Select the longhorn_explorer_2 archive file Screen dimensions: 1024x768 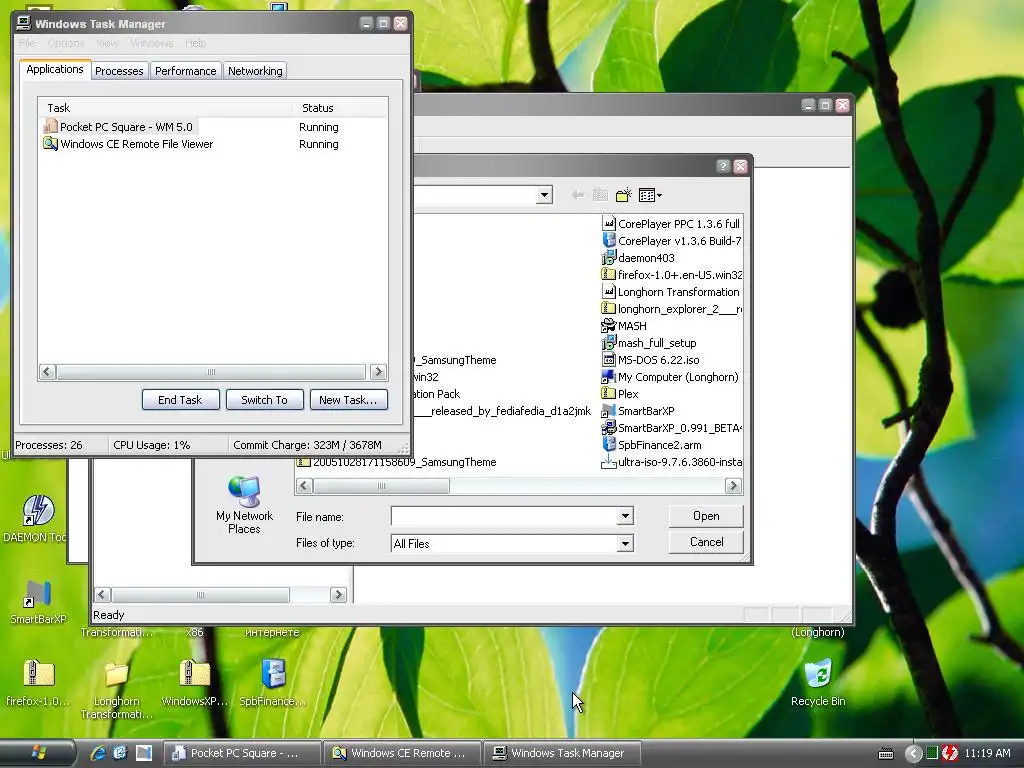(x=671, y=308)
